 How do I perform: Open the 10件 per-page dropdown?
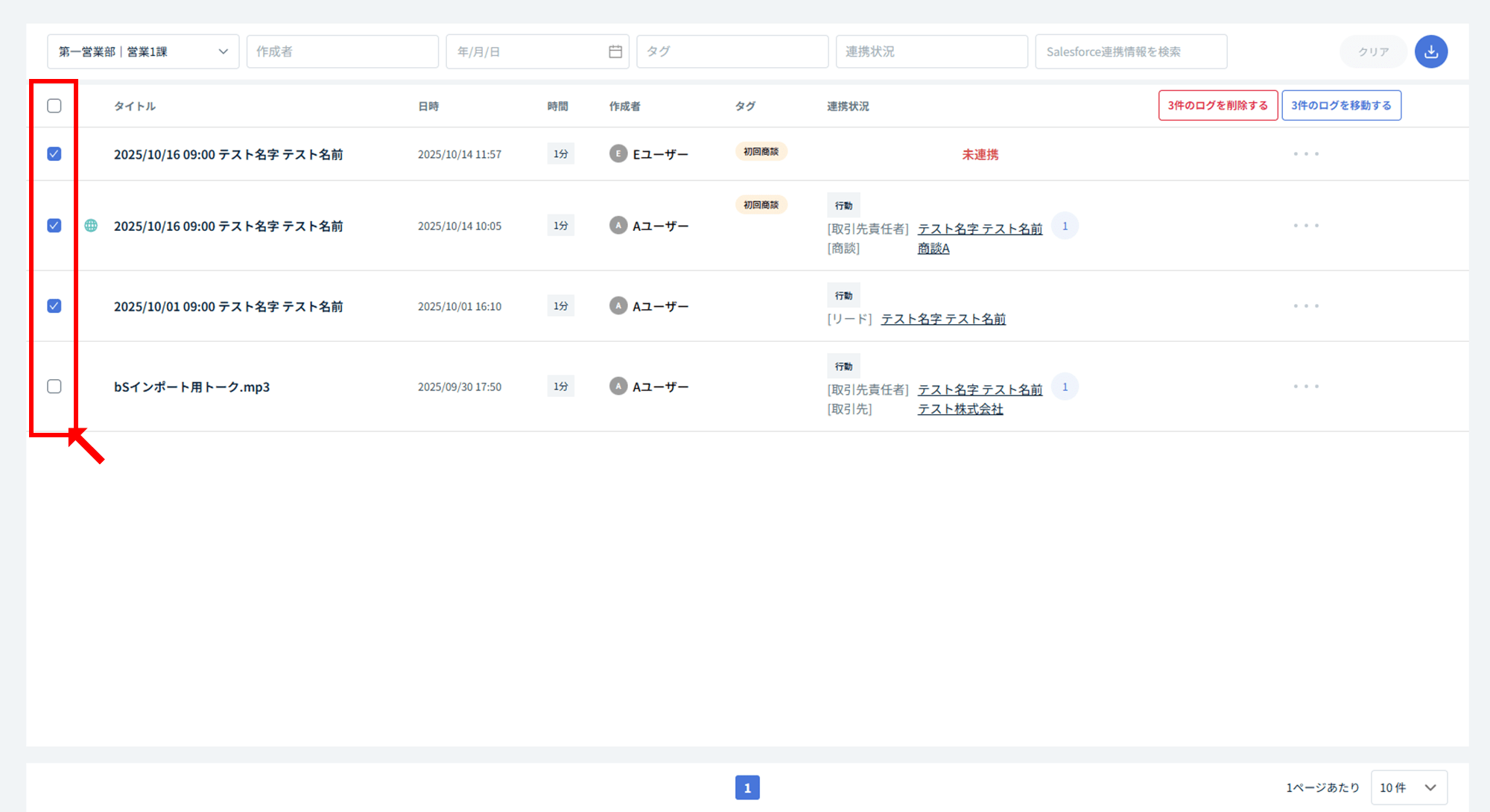(x=1408, y=787)
